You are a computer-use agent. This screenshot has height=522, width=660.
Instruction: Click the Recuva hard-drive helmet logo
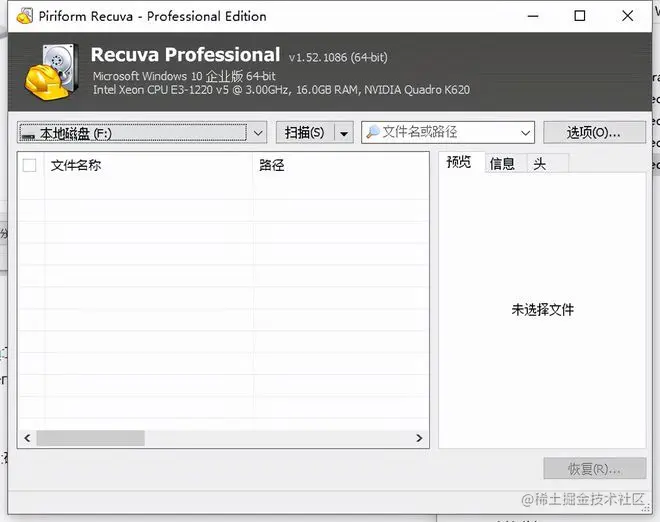52,71
